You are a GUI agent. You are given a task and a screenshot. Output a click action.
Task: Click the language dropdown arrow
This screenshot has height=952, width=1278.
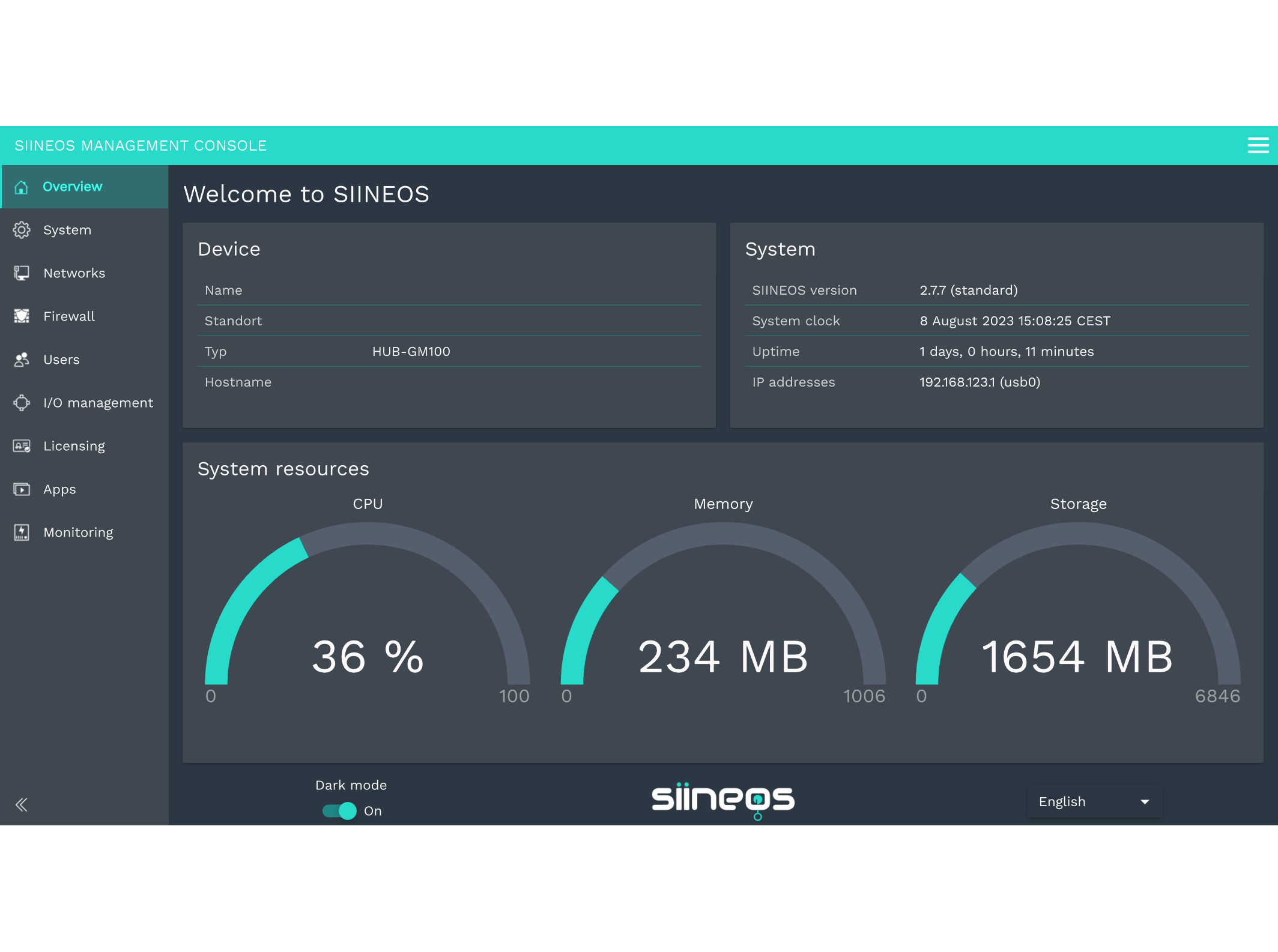tap(1145, 802)
